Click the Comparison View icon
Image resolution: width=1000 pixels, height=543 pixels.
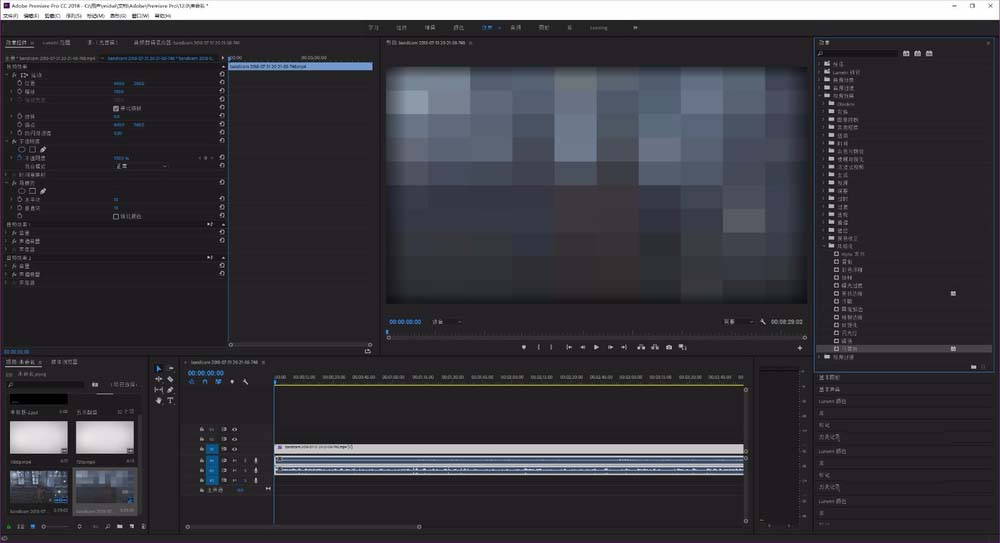pyautogui.click(x=682, y=347)
